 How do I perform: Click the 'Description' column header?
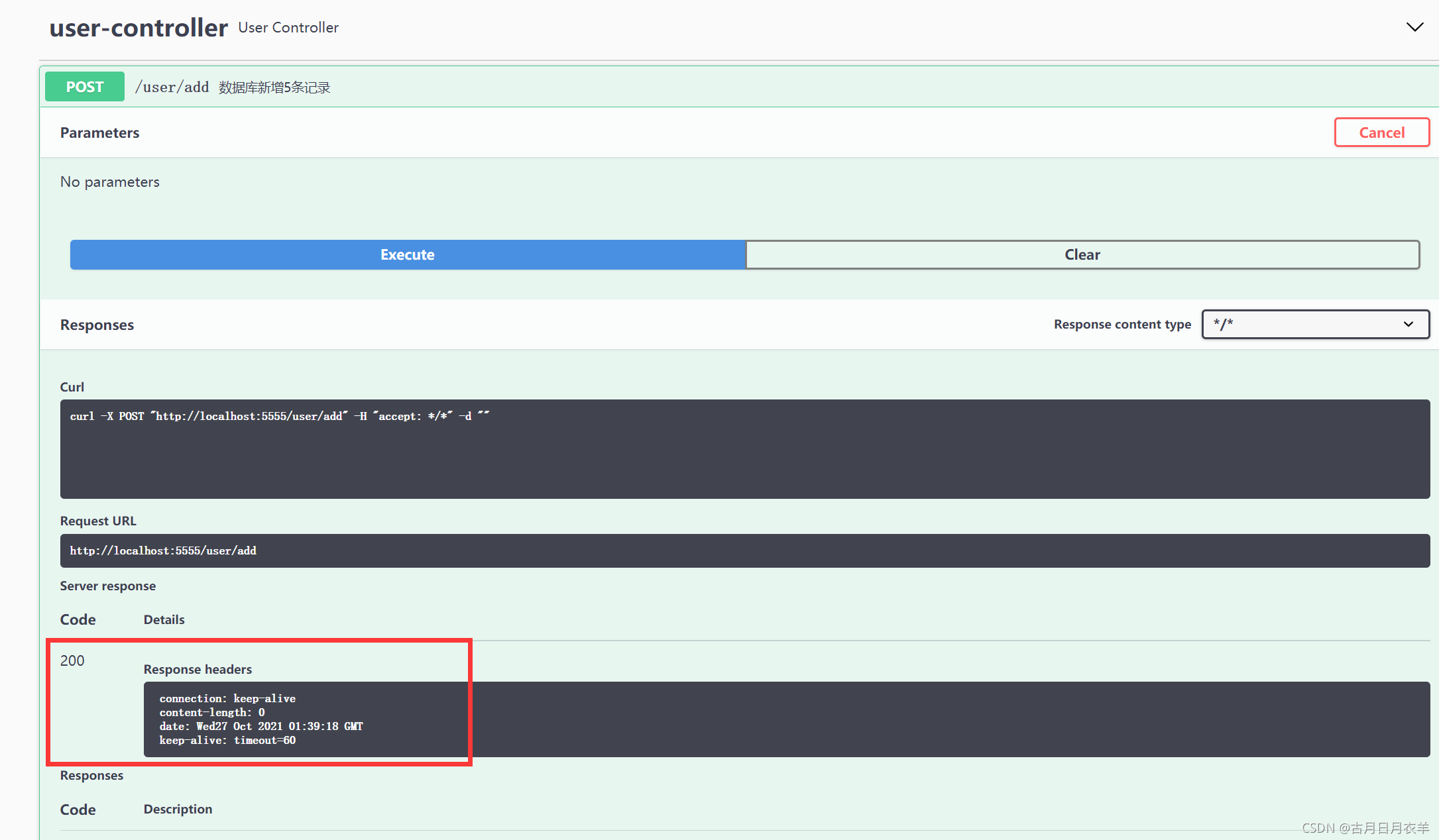pos(178,809)
